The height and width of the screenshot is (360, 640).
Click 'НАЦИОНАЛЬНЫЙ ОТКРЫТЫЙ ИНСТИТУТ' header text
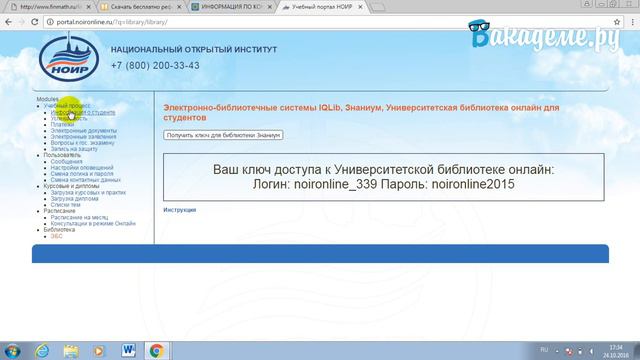(194, 49)
